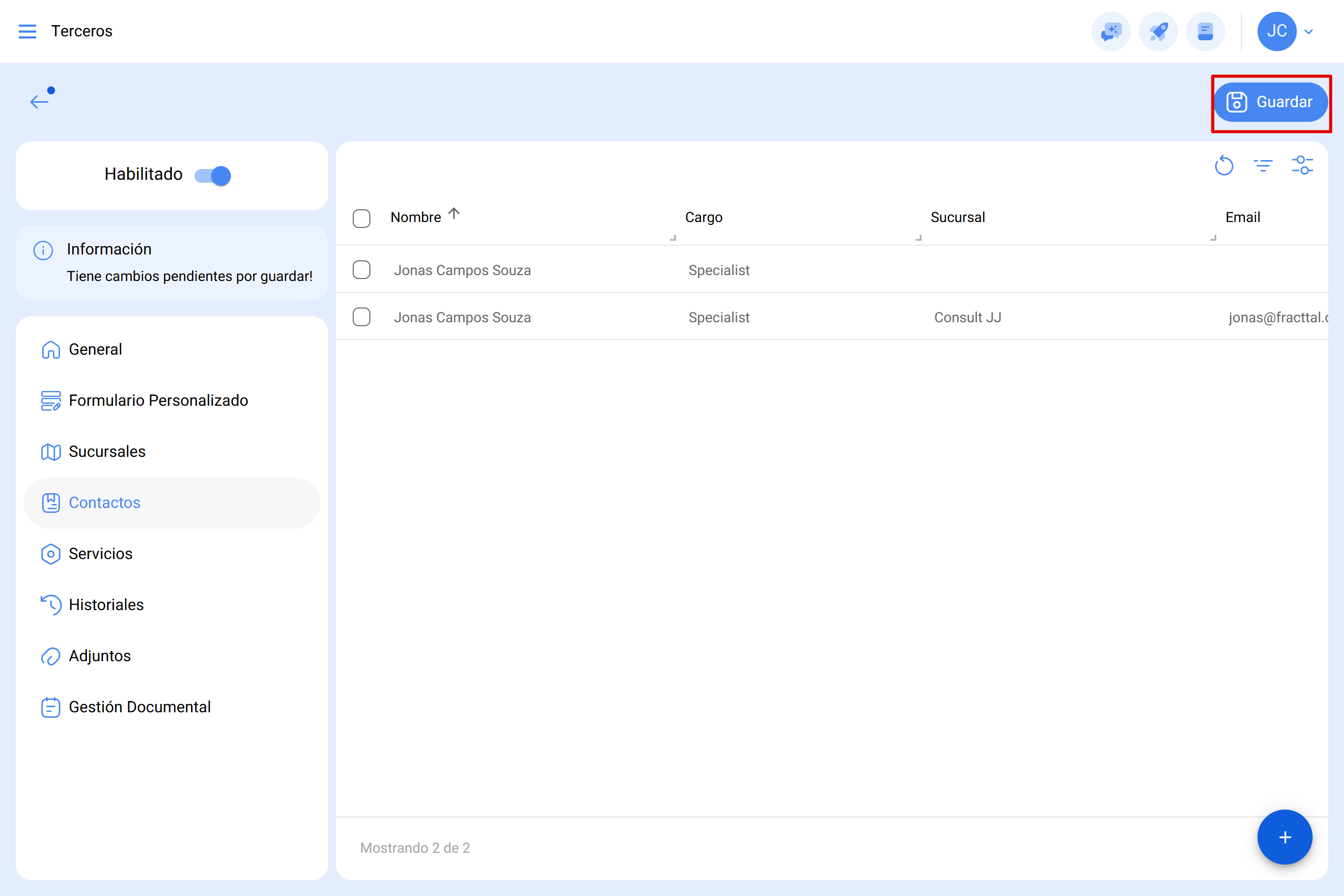
Task: Click the Guardar save button
Action: click(x=1270, y=102)
